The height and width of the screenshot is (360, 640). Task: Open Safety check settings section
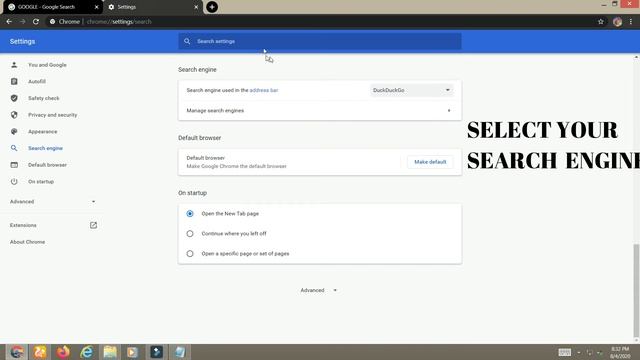44,98
